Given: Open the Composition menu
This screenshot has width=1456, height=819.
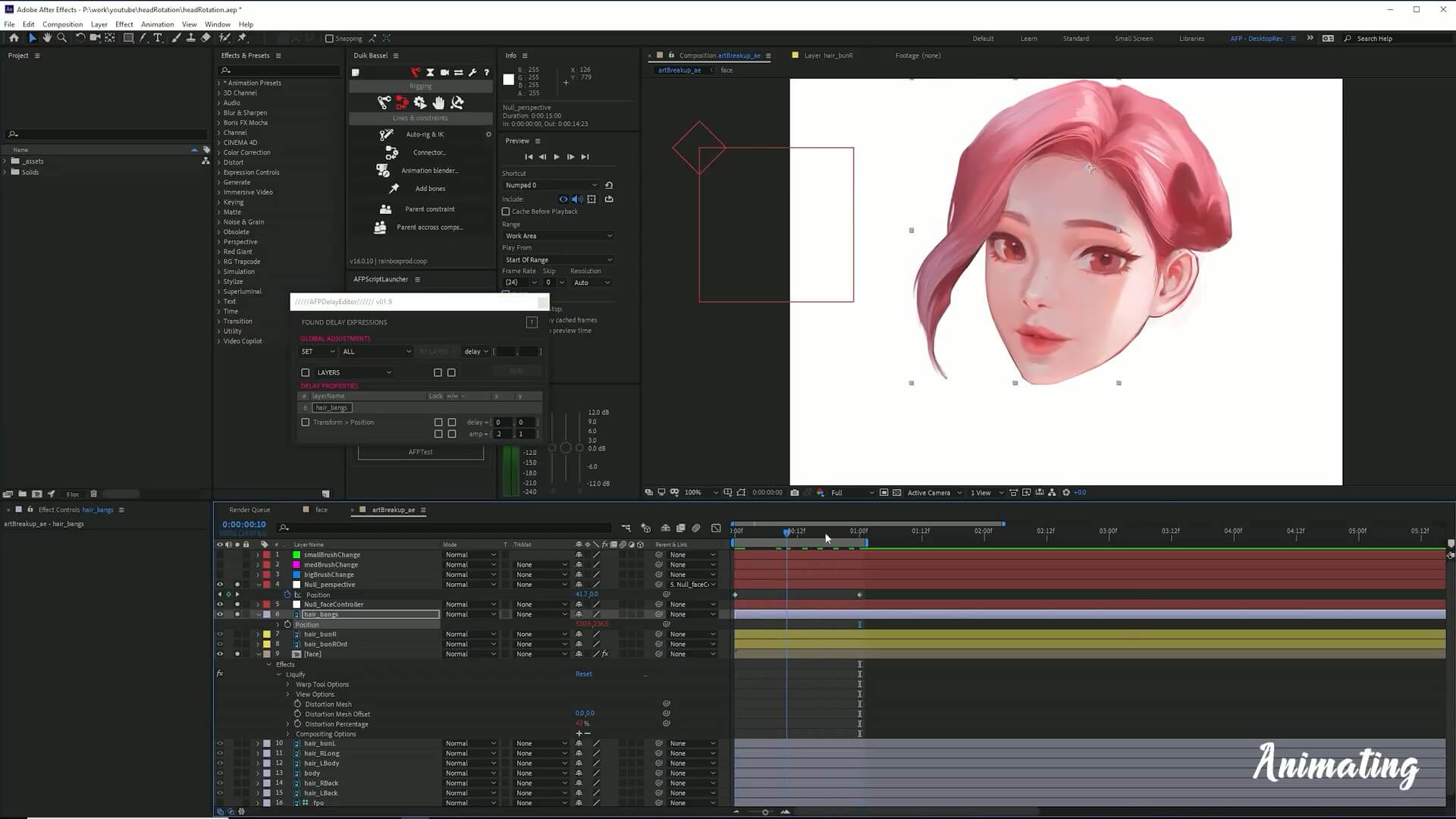Looking at the screenshot, I should pos(62,24).
